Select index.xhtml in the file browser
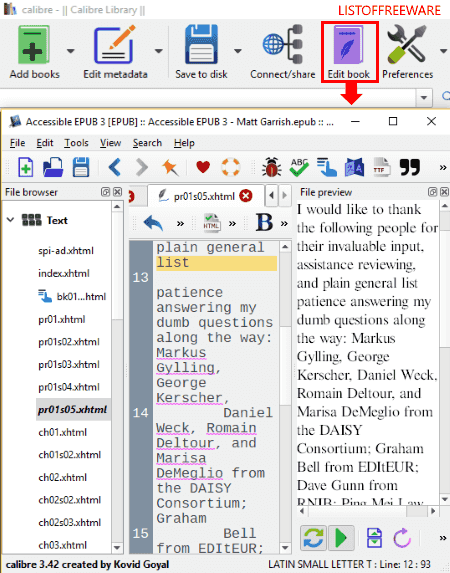This screenshot has height=573, width=450. (x=64, y=273)
